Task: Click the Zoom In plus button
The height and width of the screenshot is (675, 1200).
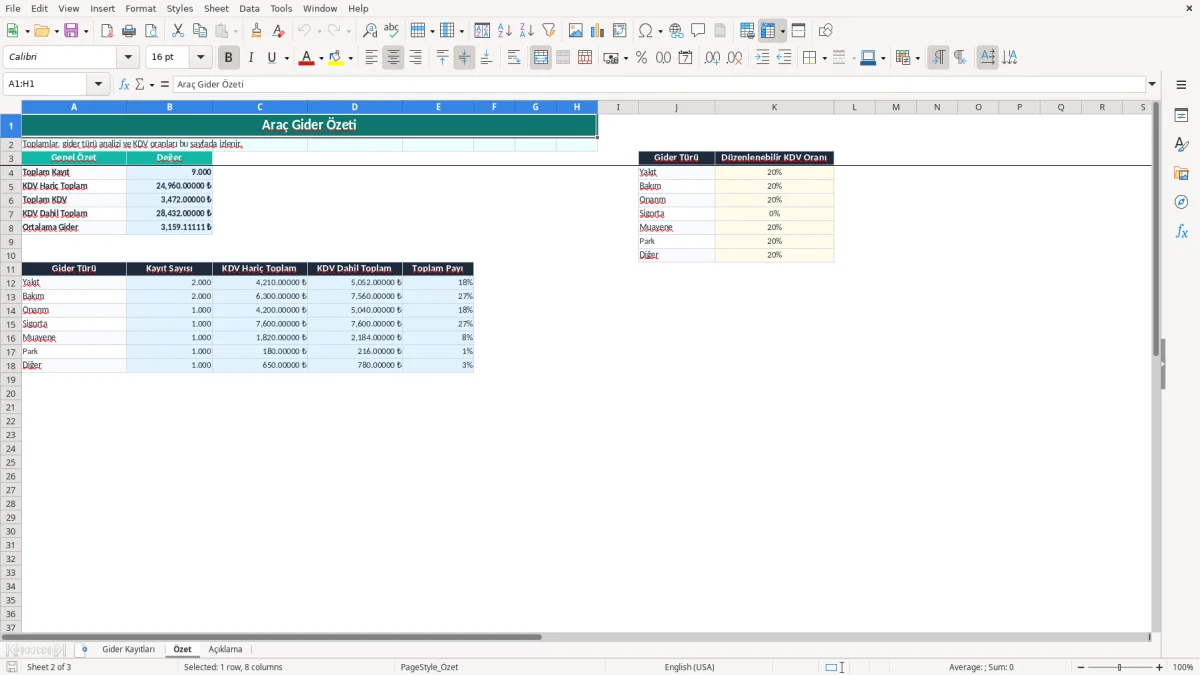Action: pyautogui.click(x=1160, y=667)
